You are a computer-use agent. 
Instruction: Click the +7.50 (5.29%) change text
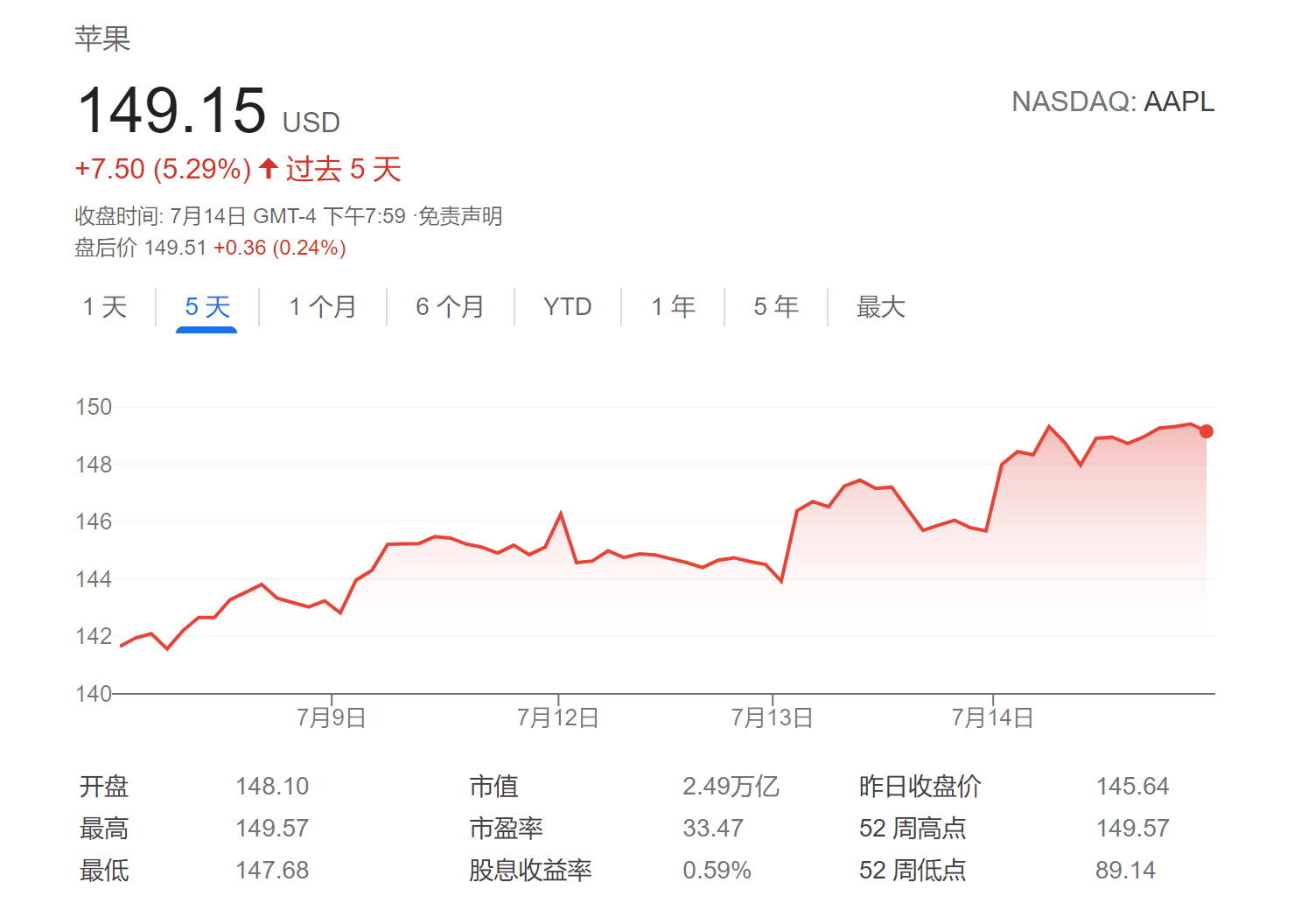[164, 169]
